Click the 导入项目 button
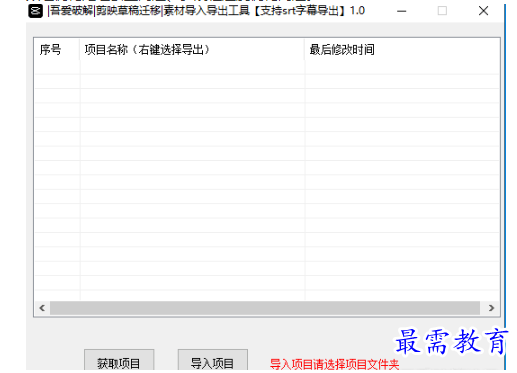The image size is (517, 373). click(213, 361)
